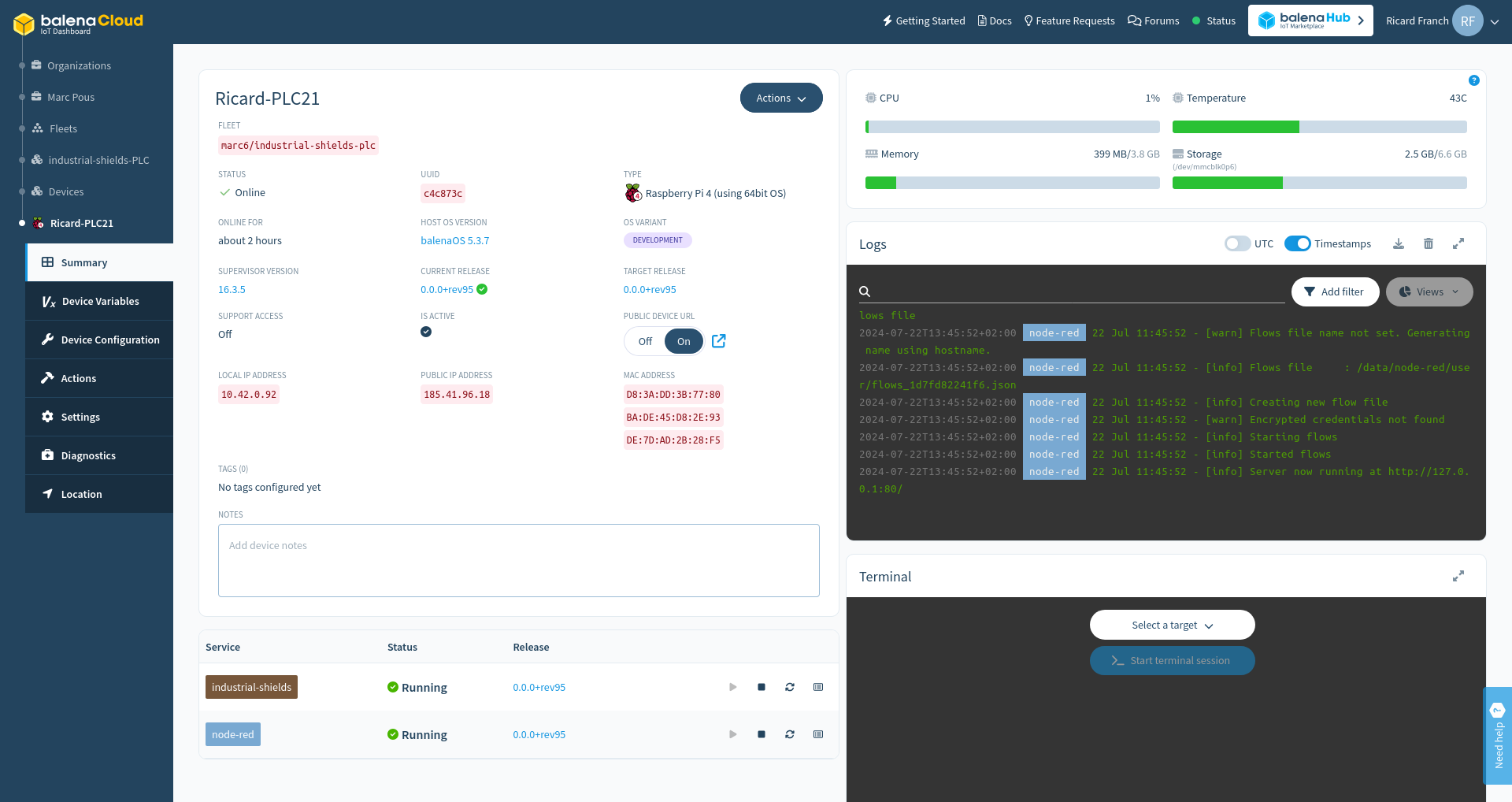Open Settings in the sidebar

99,417
